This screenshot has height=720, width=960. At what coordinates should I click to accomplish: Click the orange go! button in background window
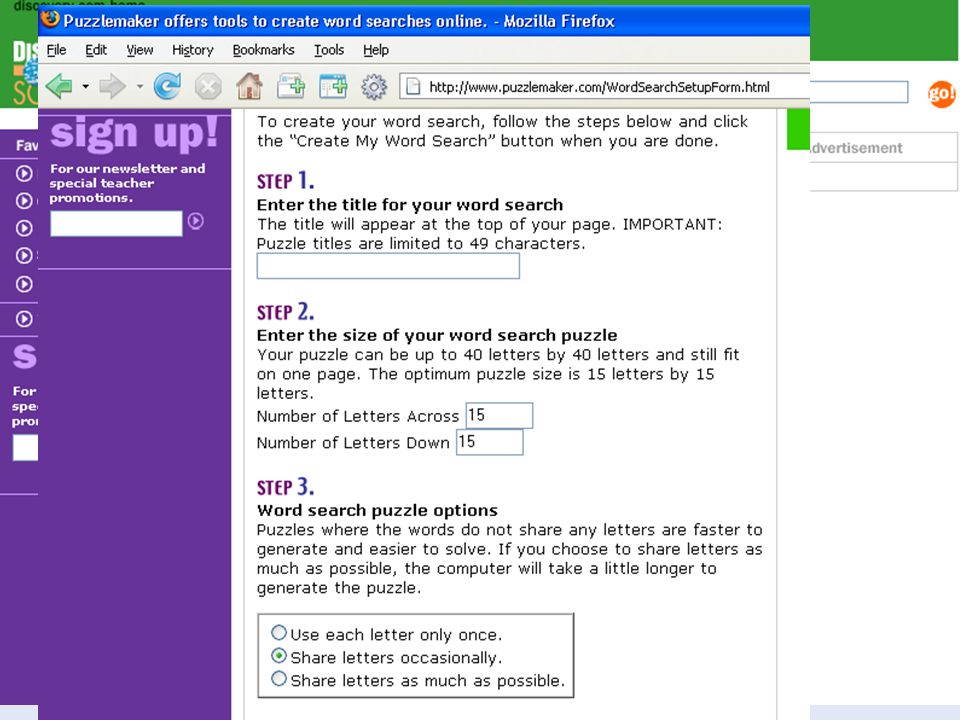[941, 94]
